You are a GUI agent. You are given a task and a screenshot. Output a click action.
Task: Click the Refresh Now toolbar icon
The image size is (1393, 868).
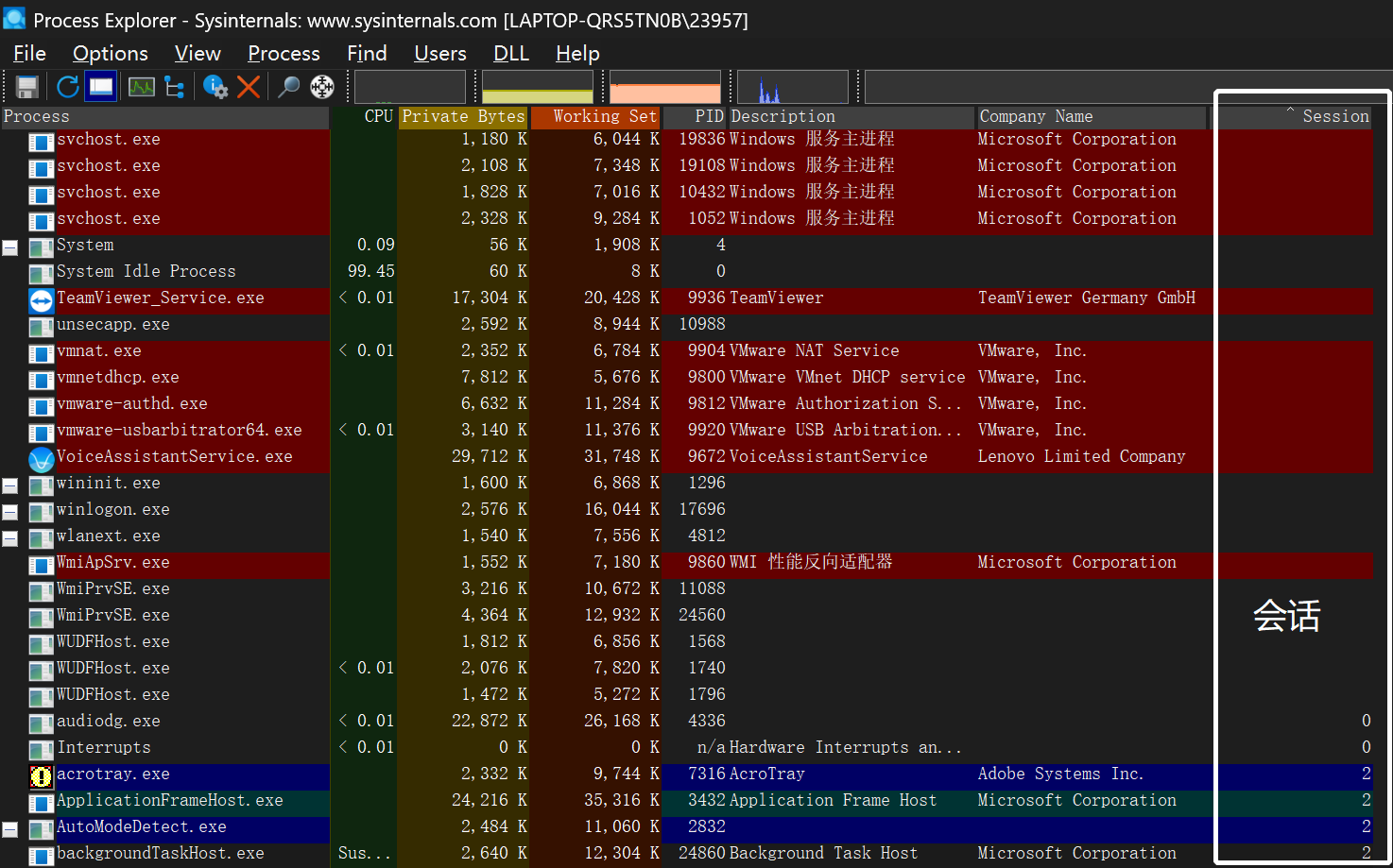click(67, 87)
